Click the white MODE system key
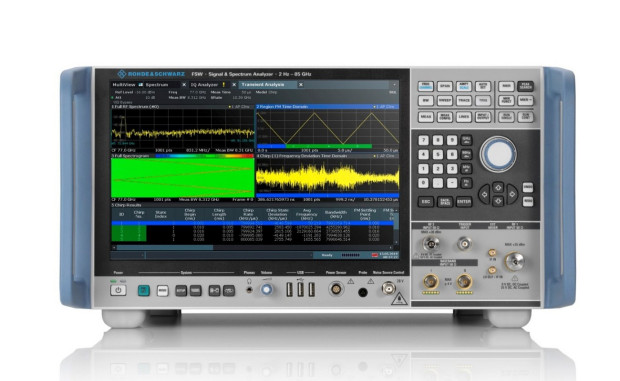620x381 pixels. coord(163,291)
